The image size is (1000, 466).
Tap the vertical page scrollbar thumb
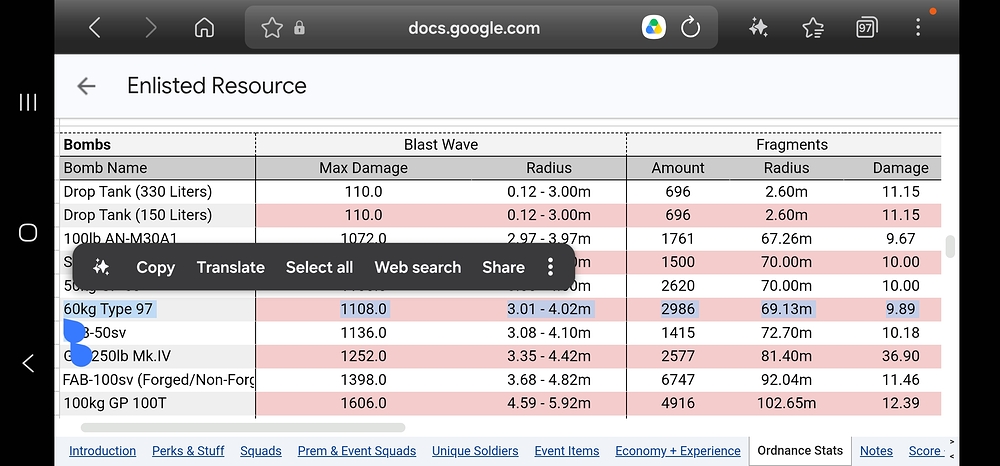[x=950, y=246]
